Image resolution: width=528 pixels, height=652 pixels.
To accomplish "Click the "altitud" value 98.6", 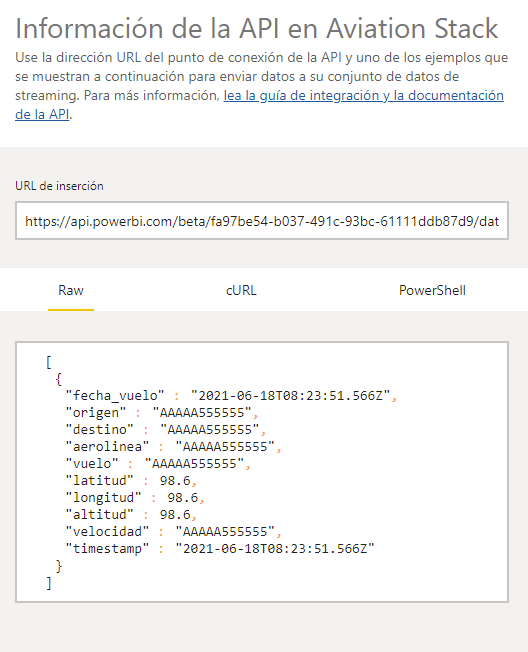I will point(175,515).
